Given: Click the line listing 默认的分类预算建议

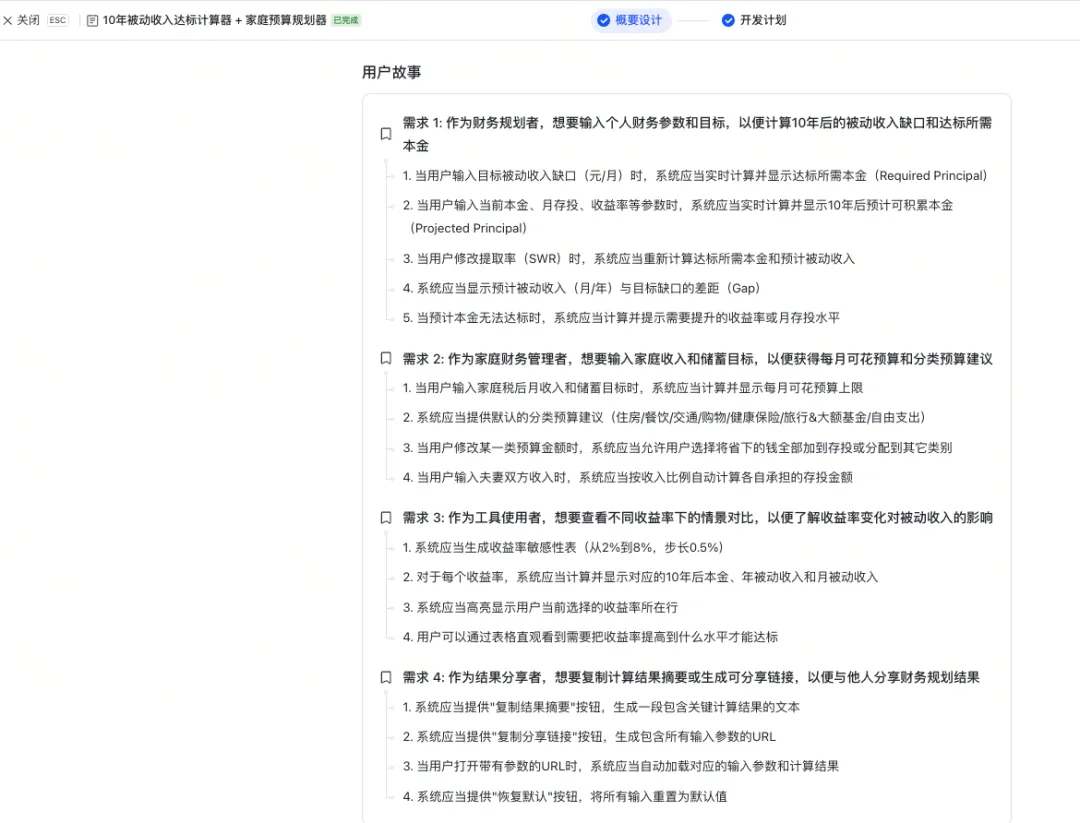Looking at the screenshot, I should tap(664, 417).
